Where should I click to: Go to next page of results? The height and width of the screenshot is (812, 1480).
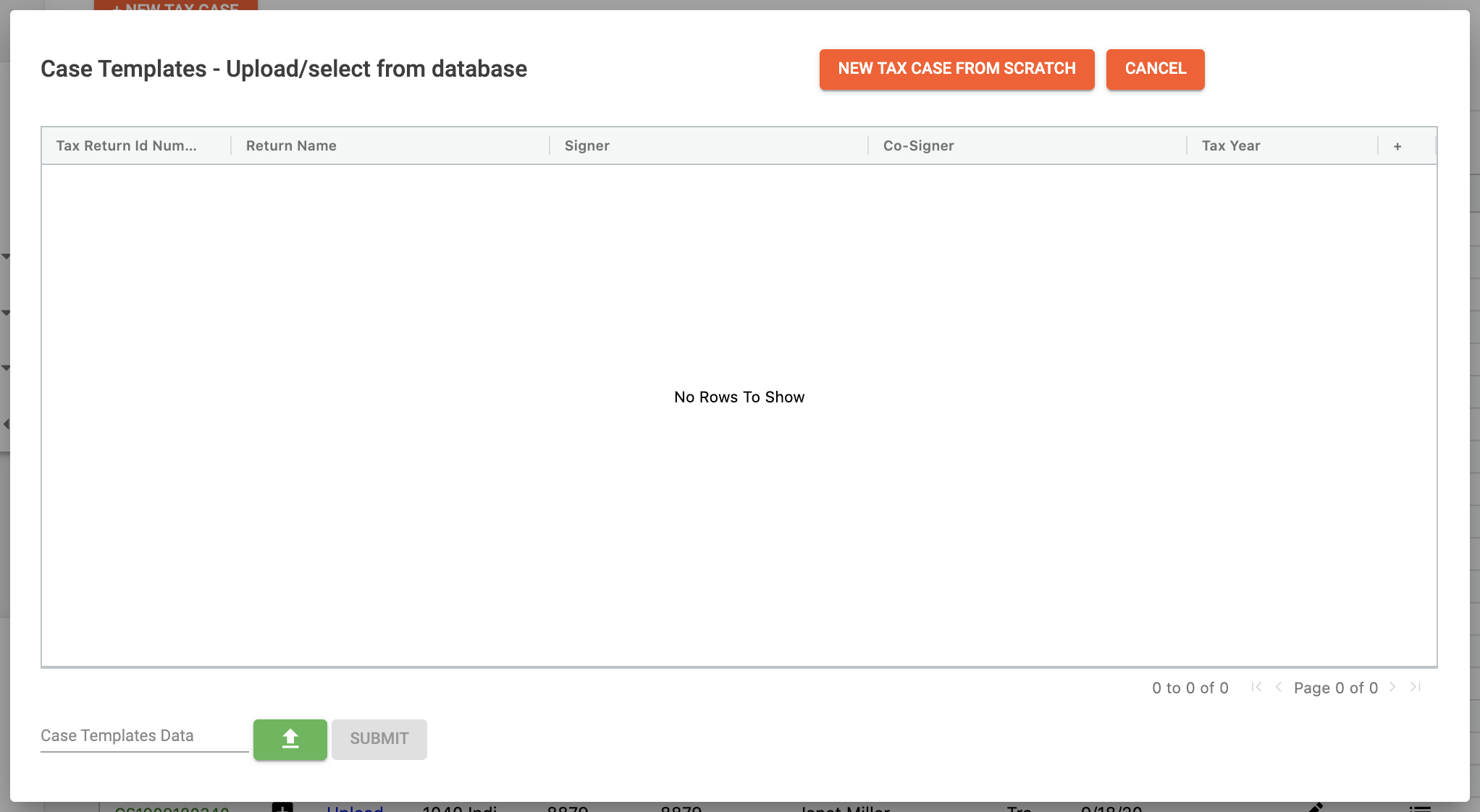click(x=1392, y=688)
